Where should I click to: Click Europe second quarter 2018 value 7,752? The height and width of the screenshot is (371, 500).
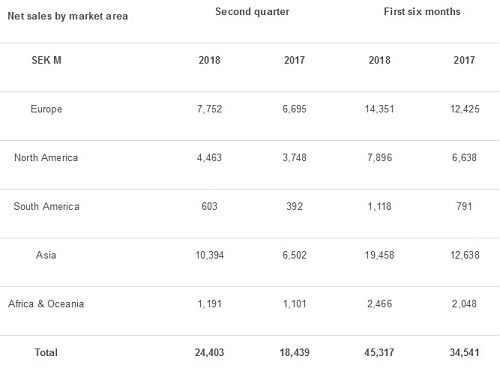point(209,109)
